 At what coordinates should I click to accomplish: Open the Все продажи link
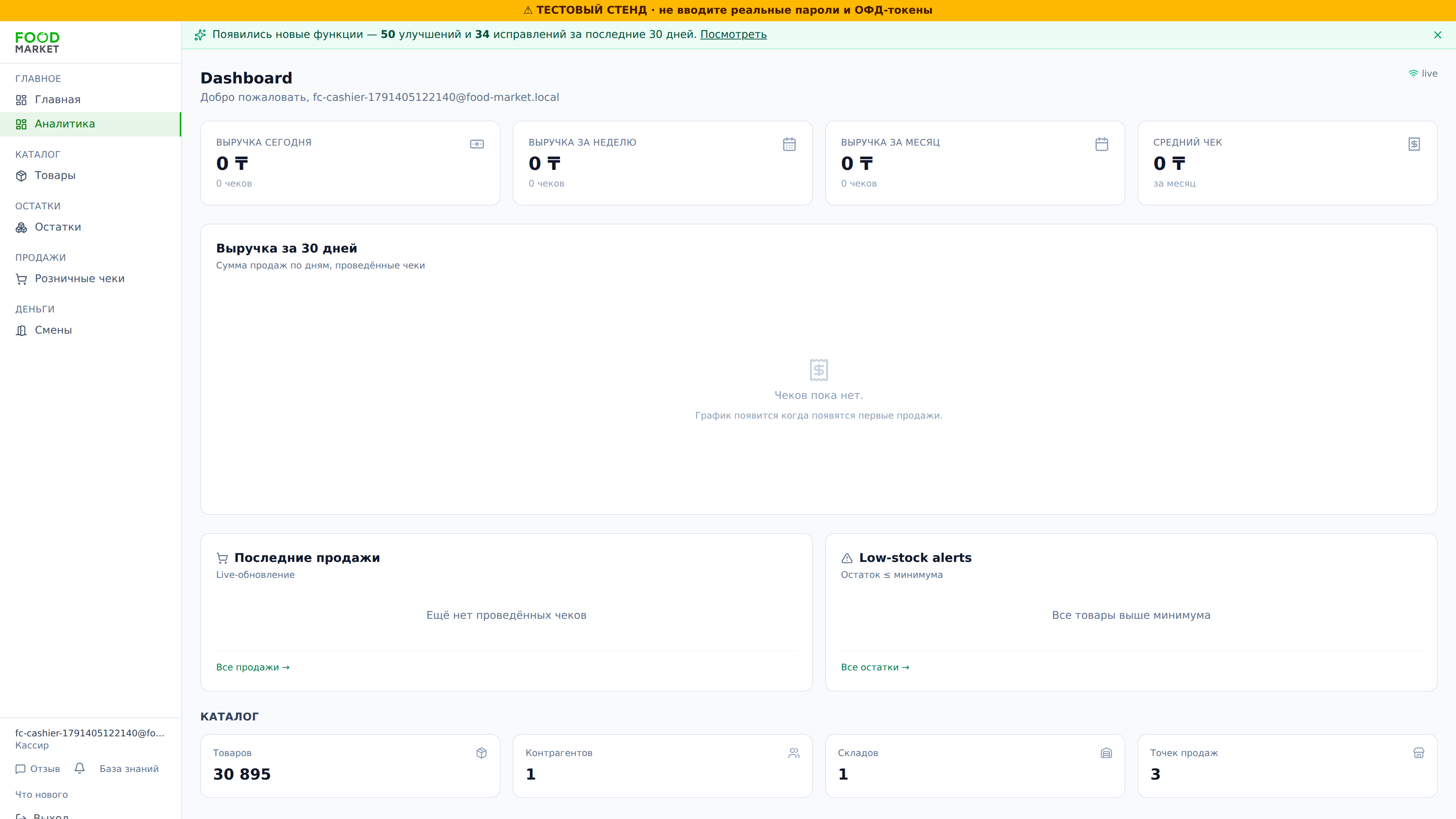(253, 667)
